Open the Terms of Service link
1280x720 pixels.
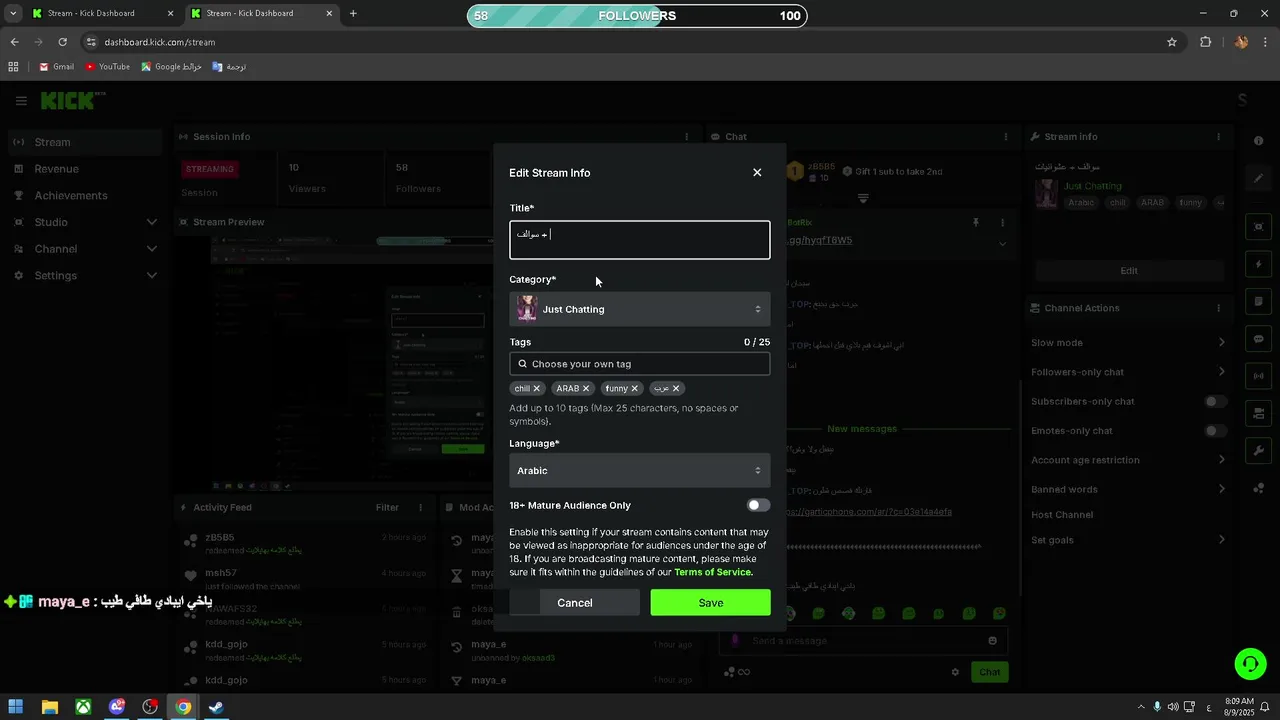click(713, 573)
